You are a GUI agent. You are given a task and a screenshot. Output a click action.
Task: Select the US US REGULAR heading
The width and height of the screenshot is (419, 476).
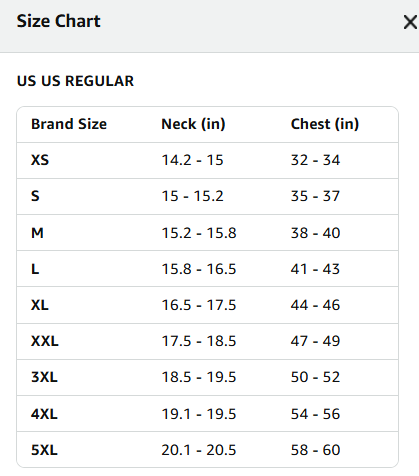click(x=75, y=81)
